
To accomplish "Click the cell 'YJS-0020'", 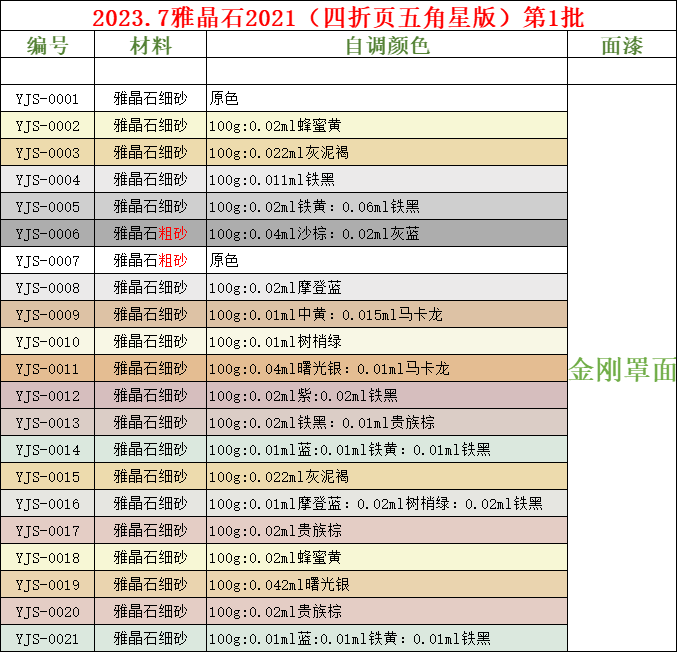I will (47, 611).
